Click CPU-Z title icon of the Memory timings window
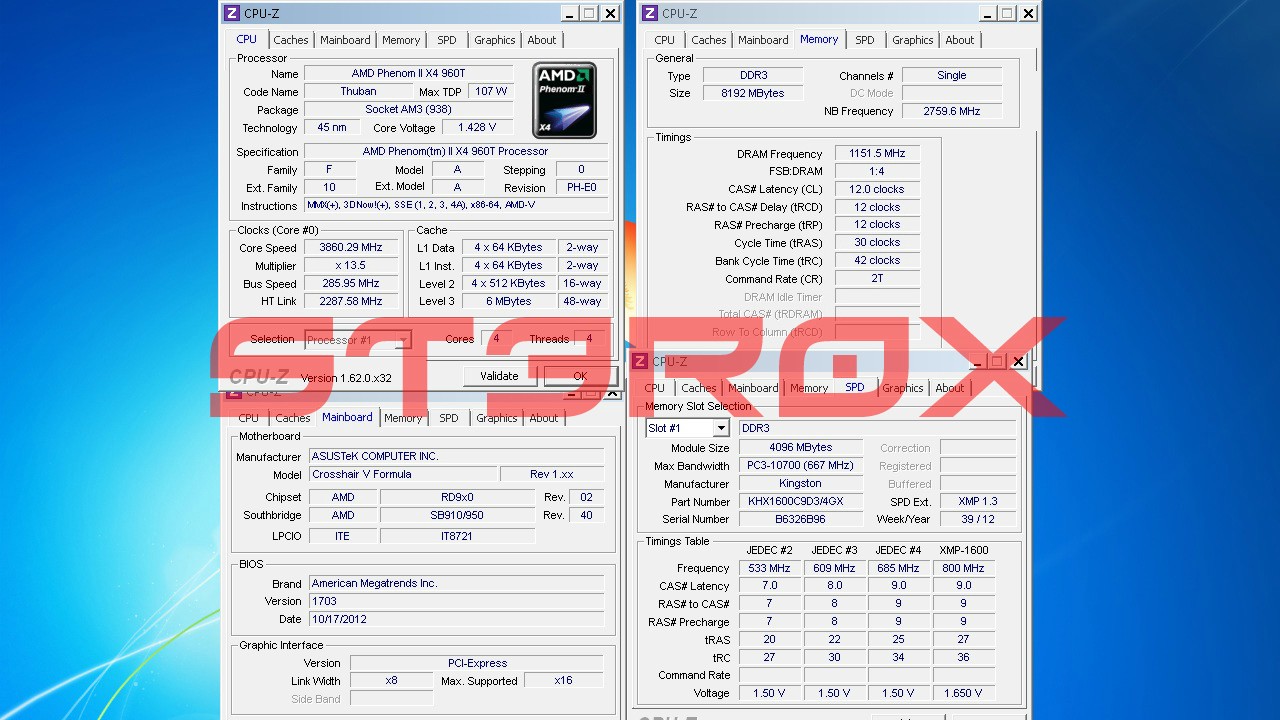 pyautogui.click(x=650, y=13)
